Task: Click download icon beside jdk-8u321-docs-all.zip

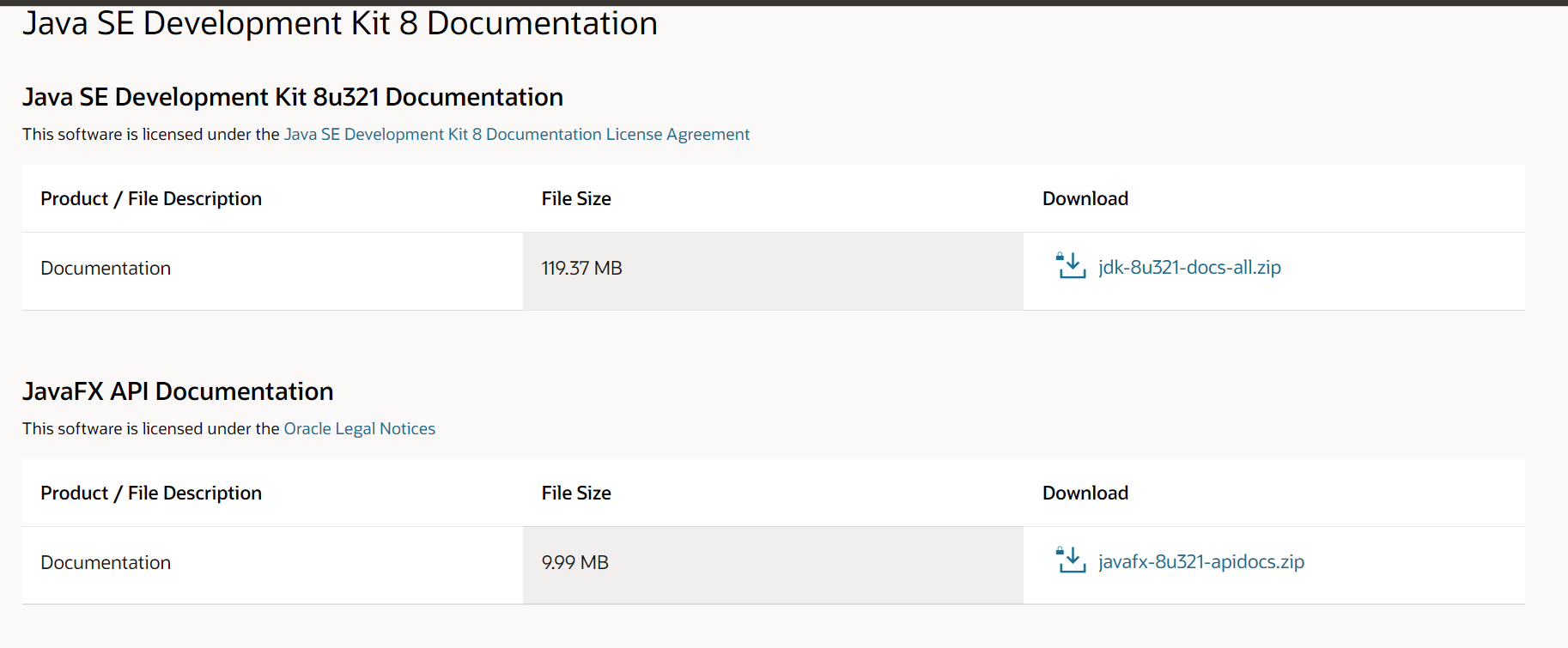Action: (1071, 266)
